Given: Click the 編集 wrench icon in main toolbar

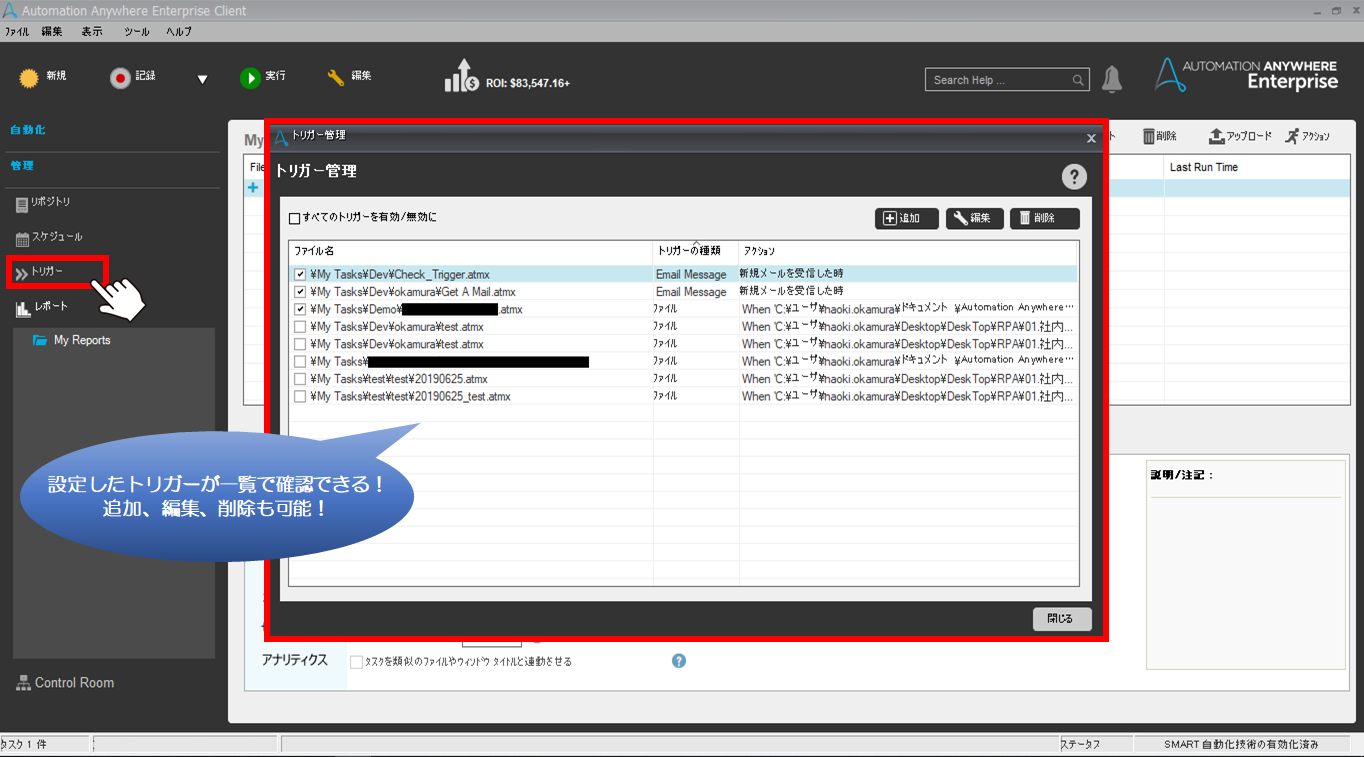Looking at the screenshot, I should coord(336,77).
